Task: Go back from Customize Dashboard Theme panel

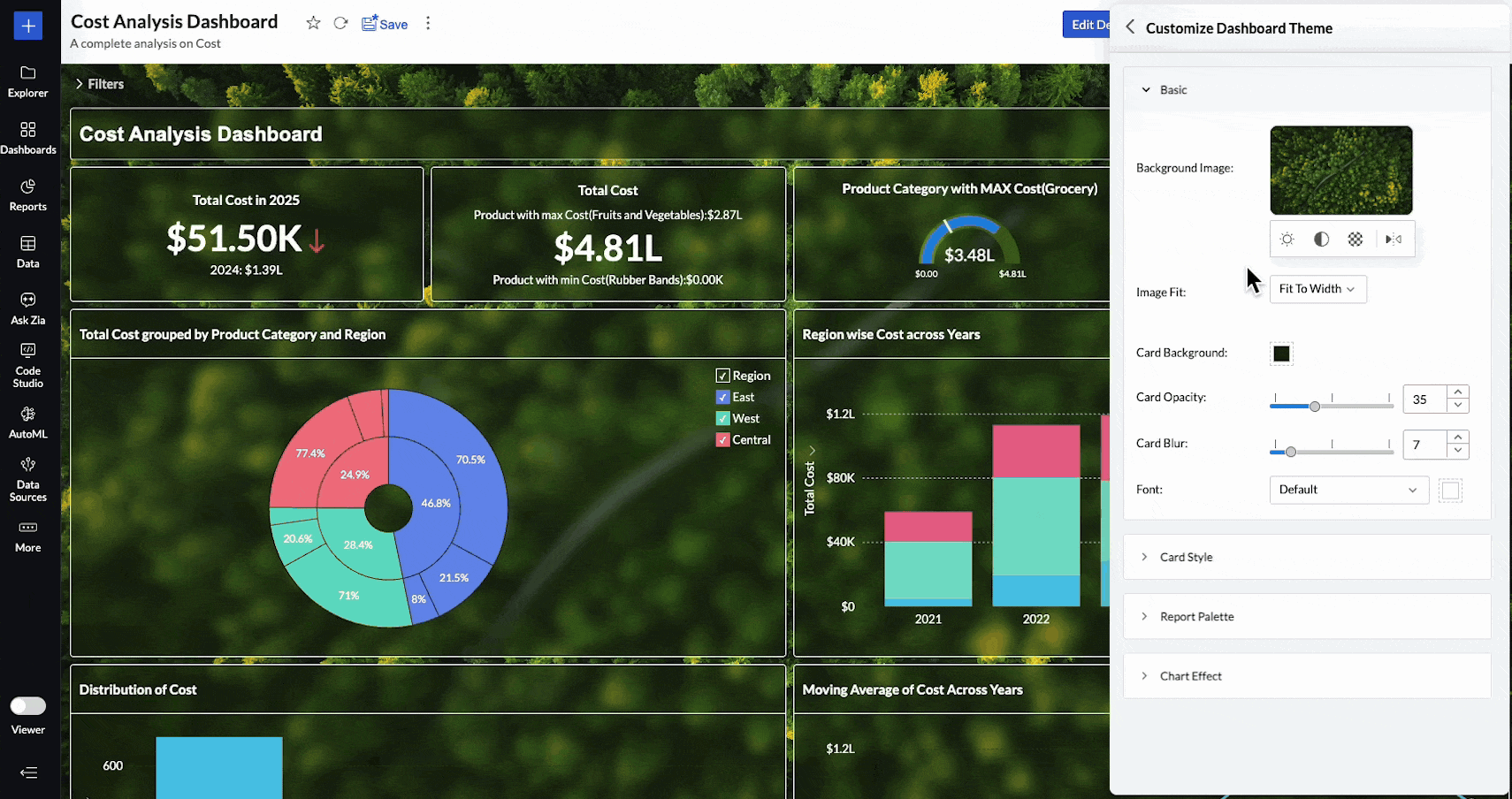Action: coord(1130,27)
